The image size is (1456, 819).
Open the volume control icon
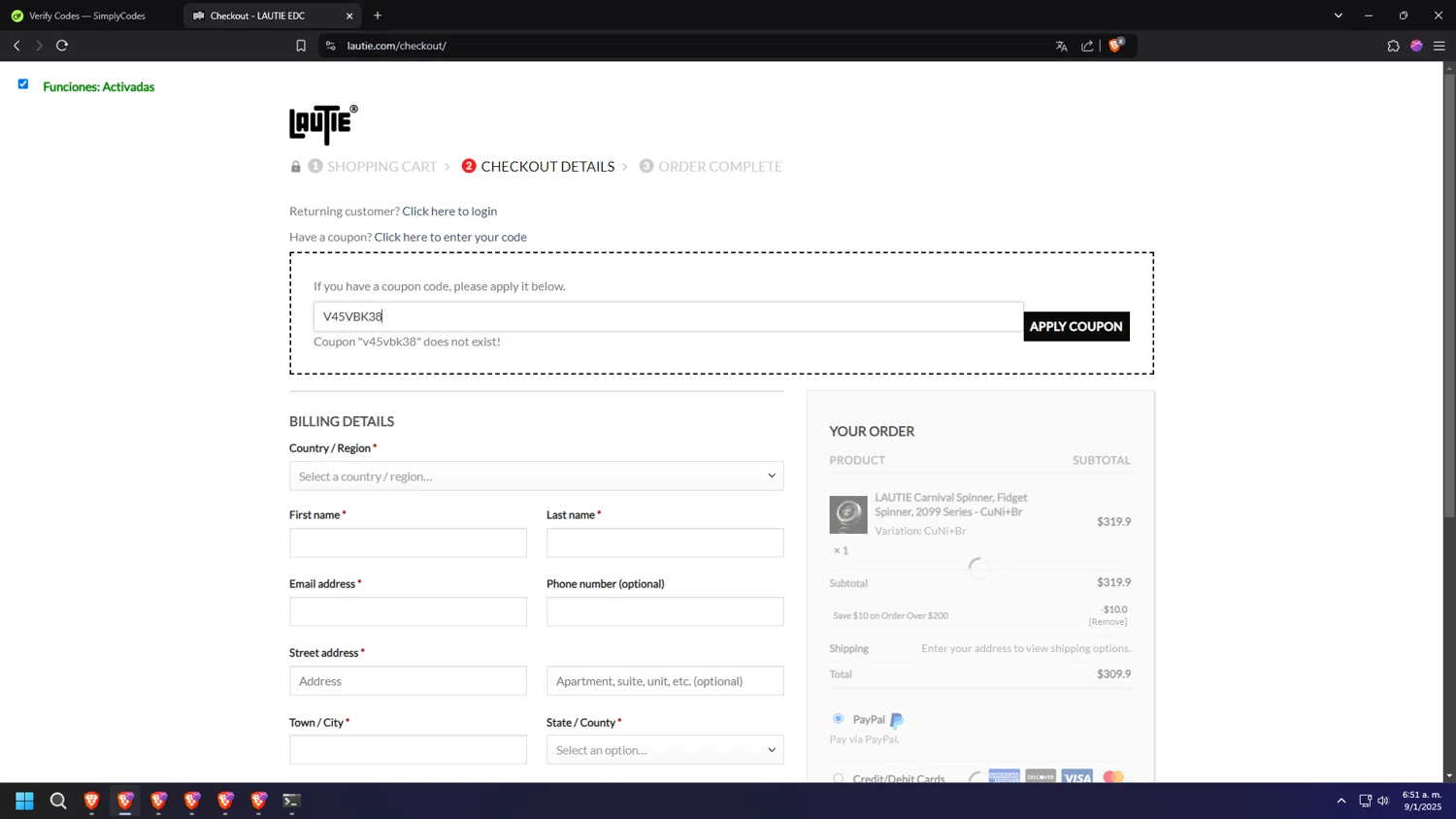(1383, 801)
